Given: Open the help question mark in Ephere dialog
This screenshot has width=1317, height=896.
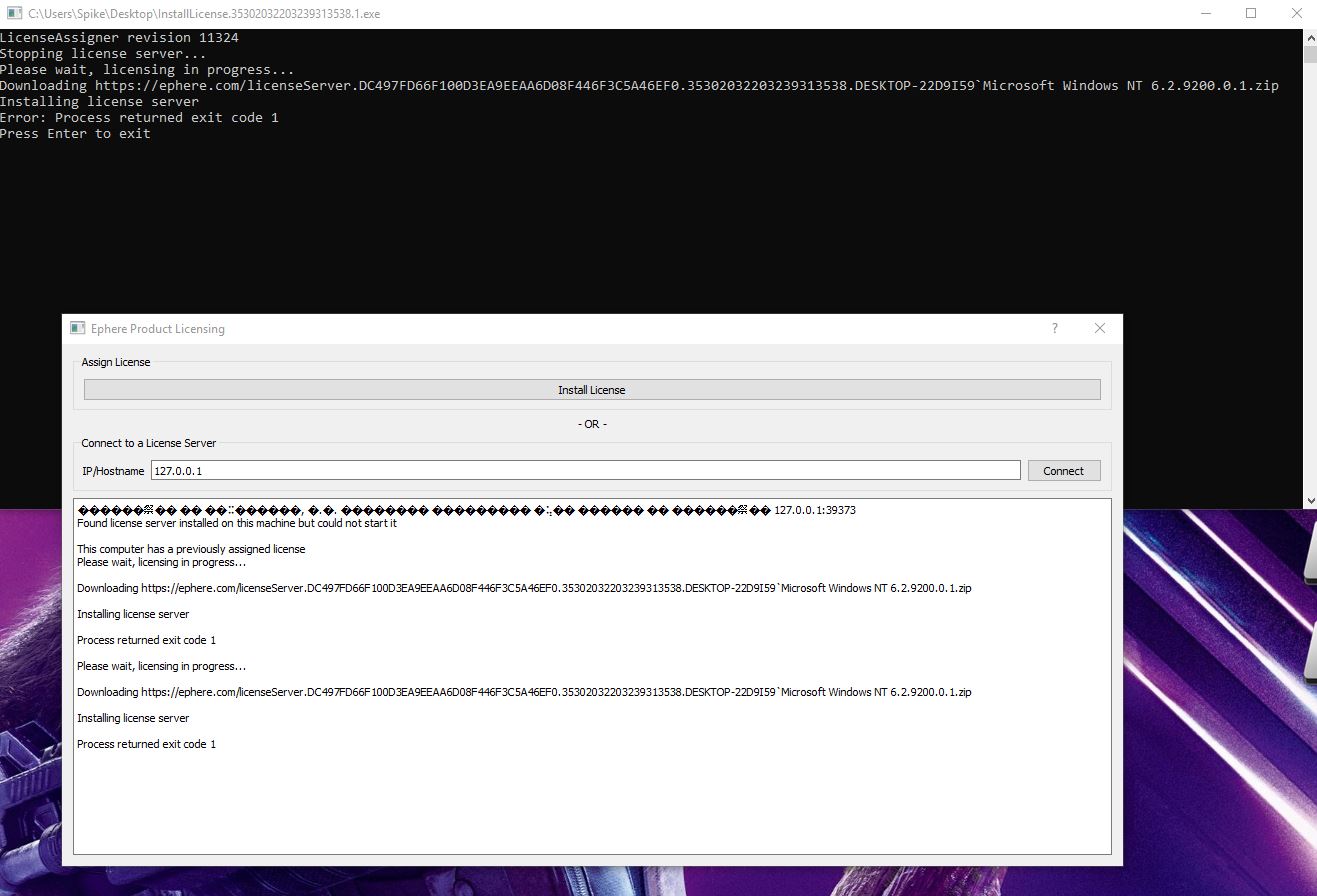Looking at the screenshot, I should pos(1054,328).
